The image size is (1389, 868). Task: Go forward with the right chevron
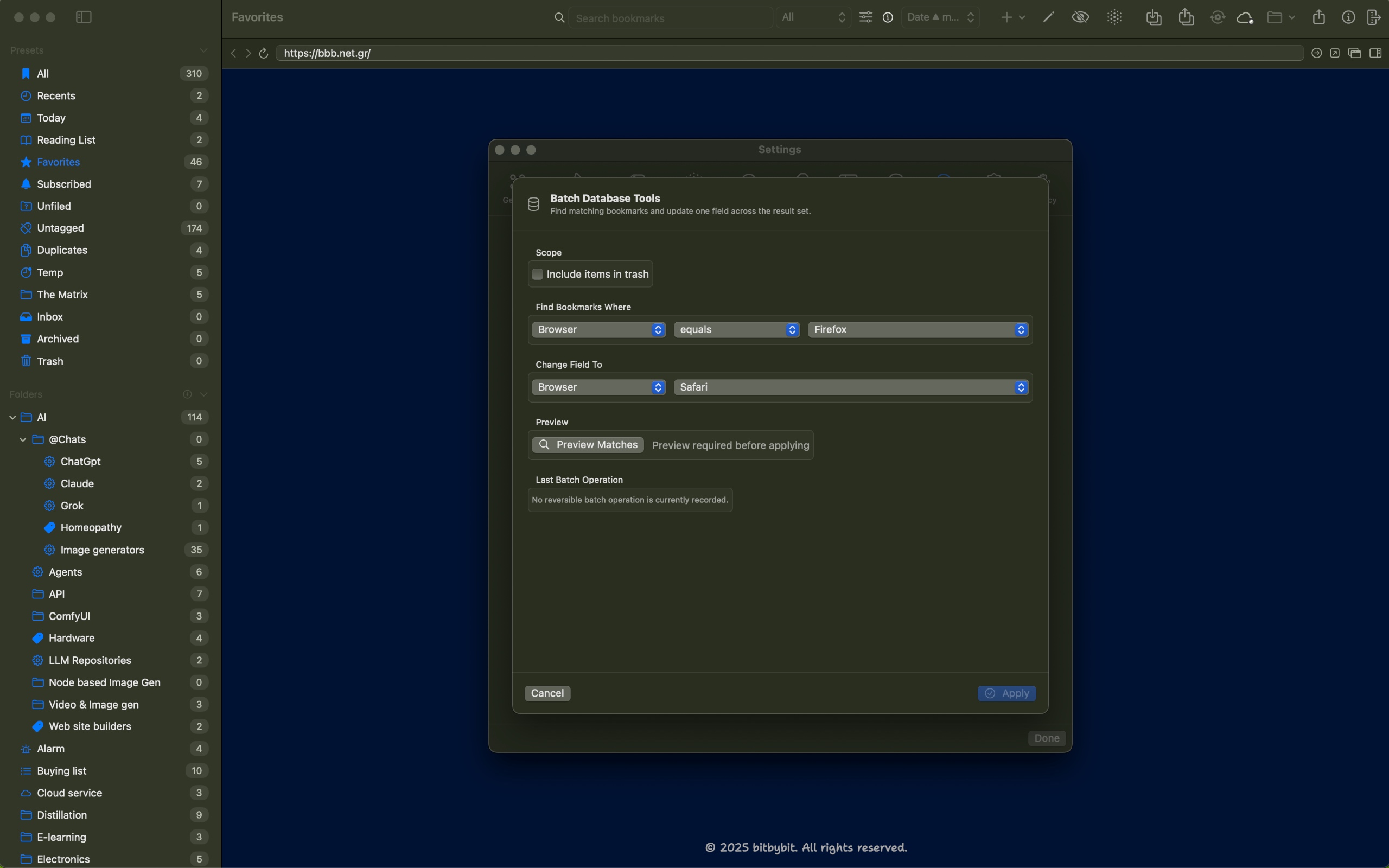coord(249,53)
